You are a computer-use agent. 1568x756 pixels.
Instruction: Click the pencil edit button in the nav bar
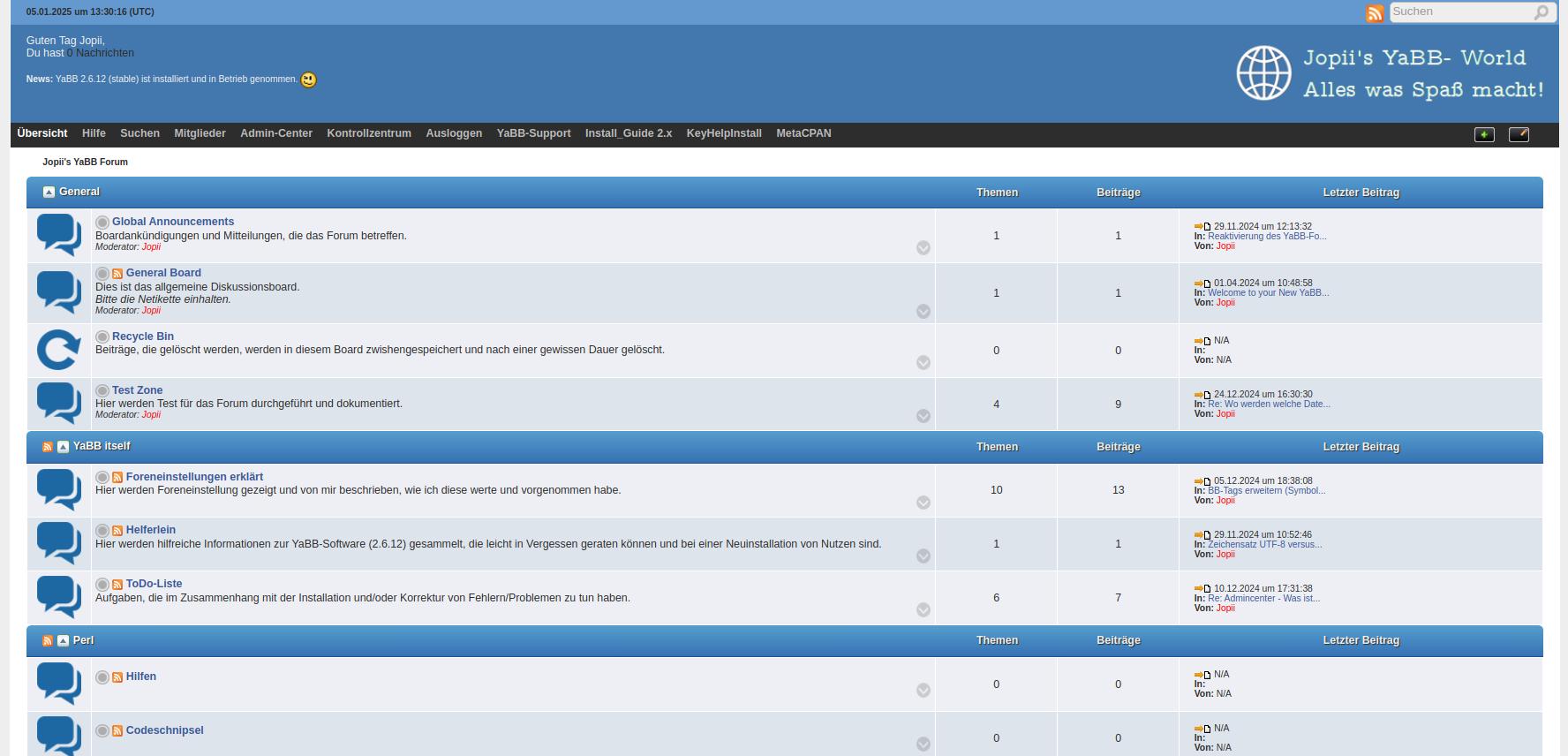point(1519,134)
